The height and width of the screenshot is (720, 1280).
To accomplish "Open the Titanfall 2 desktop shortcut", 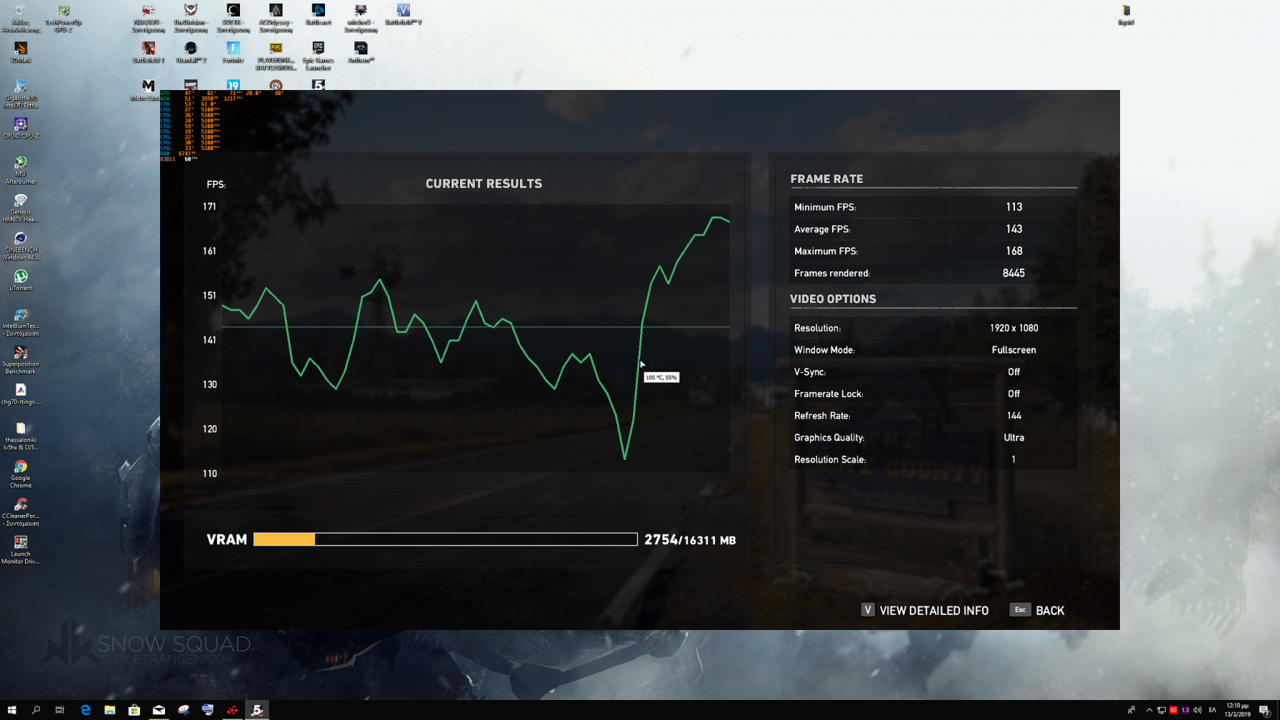I will click(x=190, y=52).
